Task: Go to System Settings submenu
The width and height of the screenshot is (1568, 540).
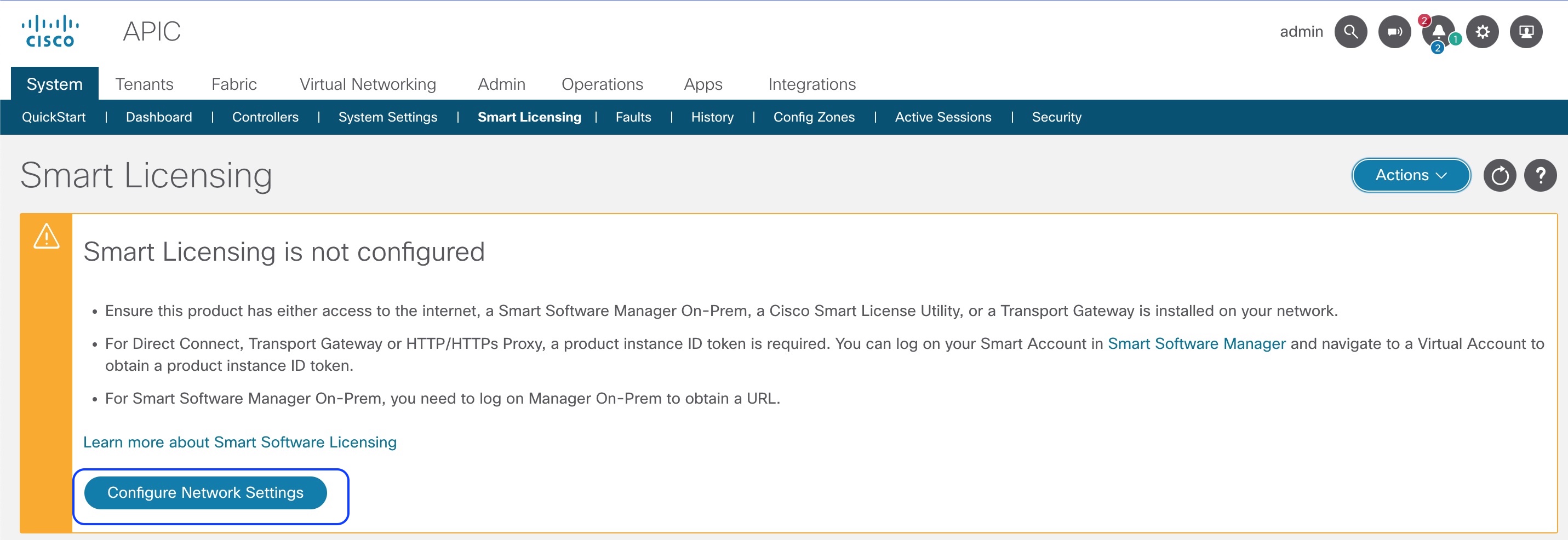Action: click(x=388, y=117)
